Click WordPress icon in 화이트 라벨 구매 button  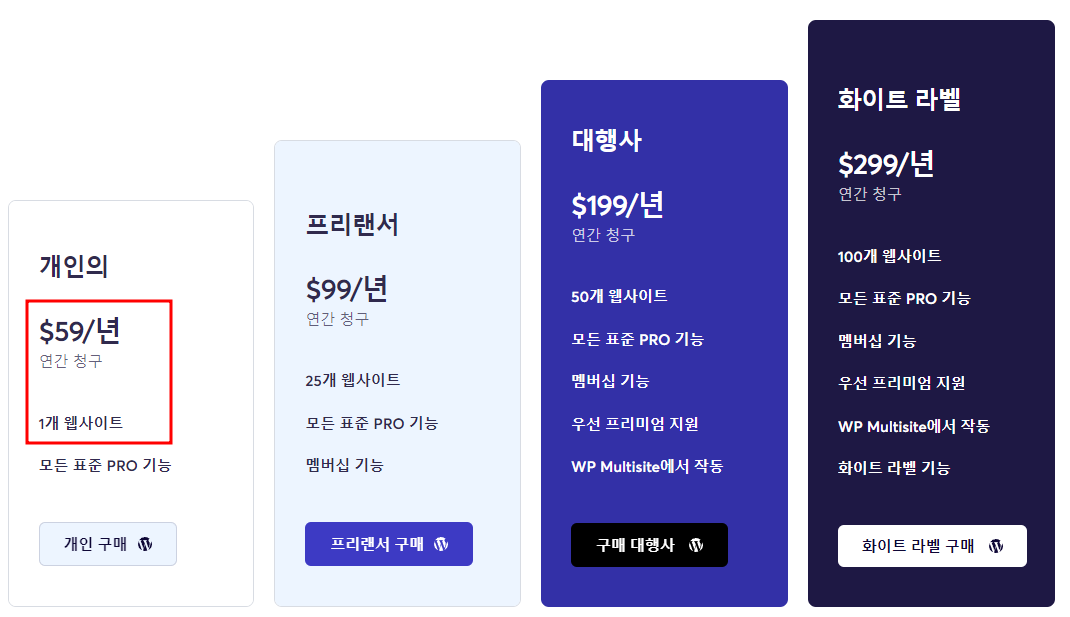(x=996, y=545)
